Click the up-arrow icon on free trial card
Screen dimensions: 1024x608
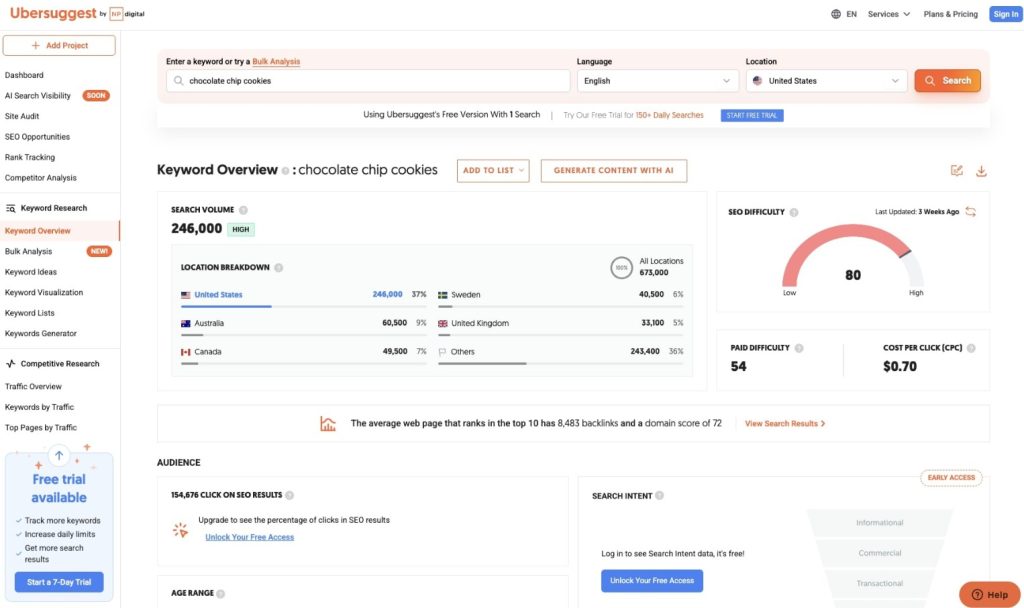point(59,455)
